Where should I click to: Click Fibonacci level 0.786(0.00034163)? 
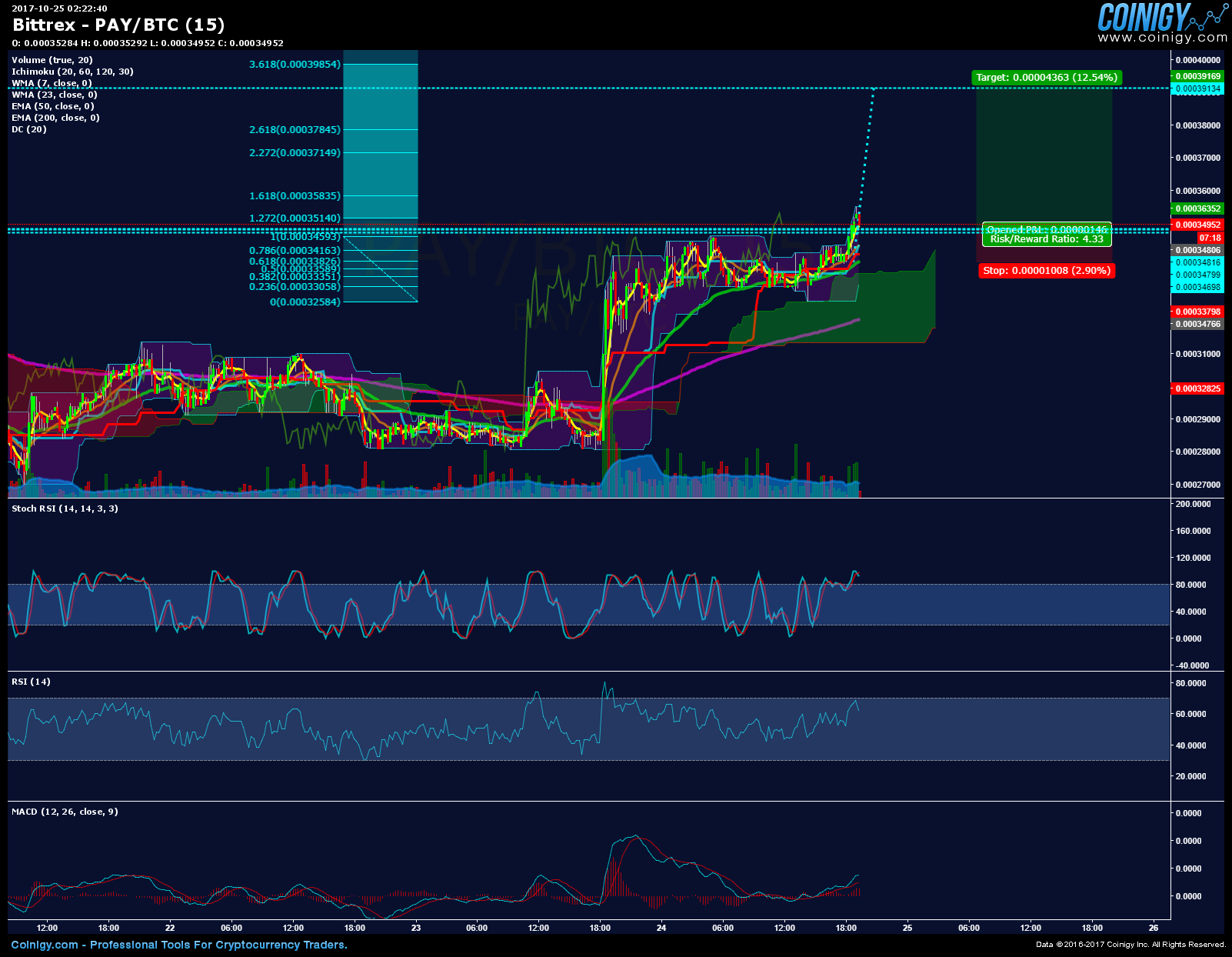295,251
